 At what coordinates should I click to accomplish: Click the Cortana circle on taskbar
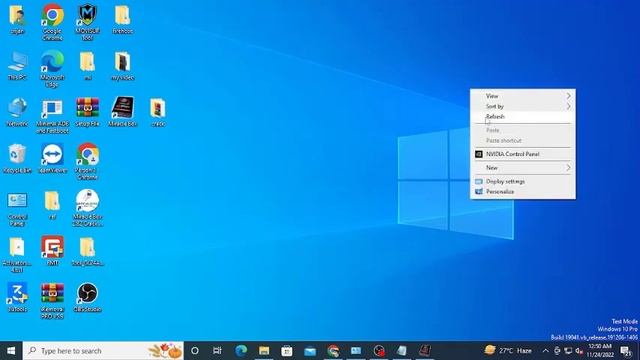click(x=195, y=351)
